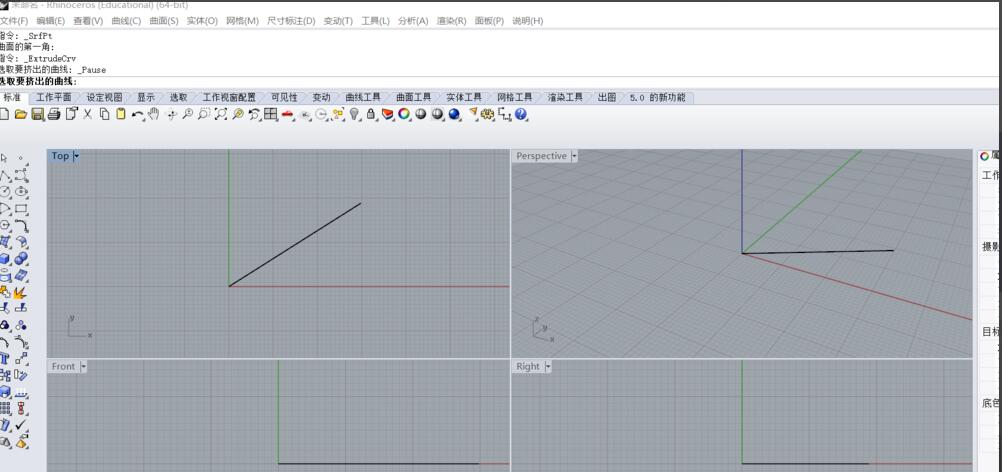Switch to the 可见性 toolbar tab
The image size is (1002, 472).
284,98
